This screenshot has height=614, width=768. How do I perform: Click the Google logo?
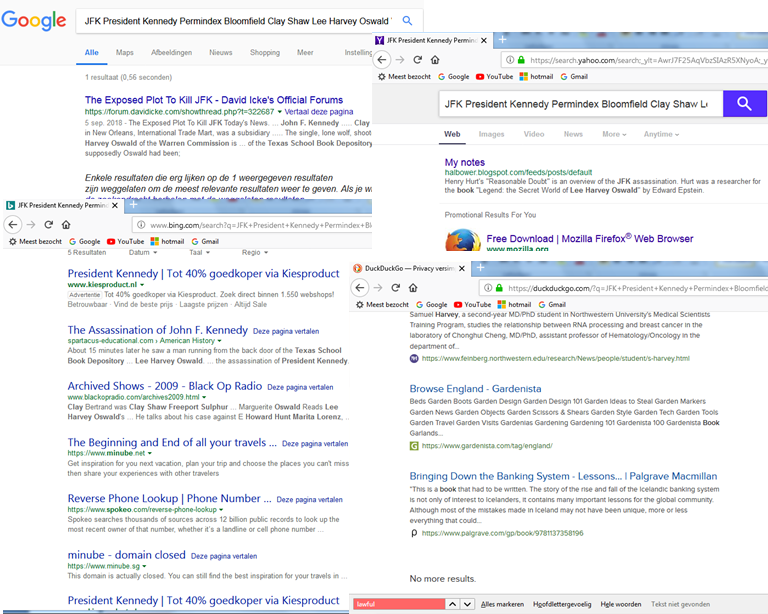tap(33, 20)
